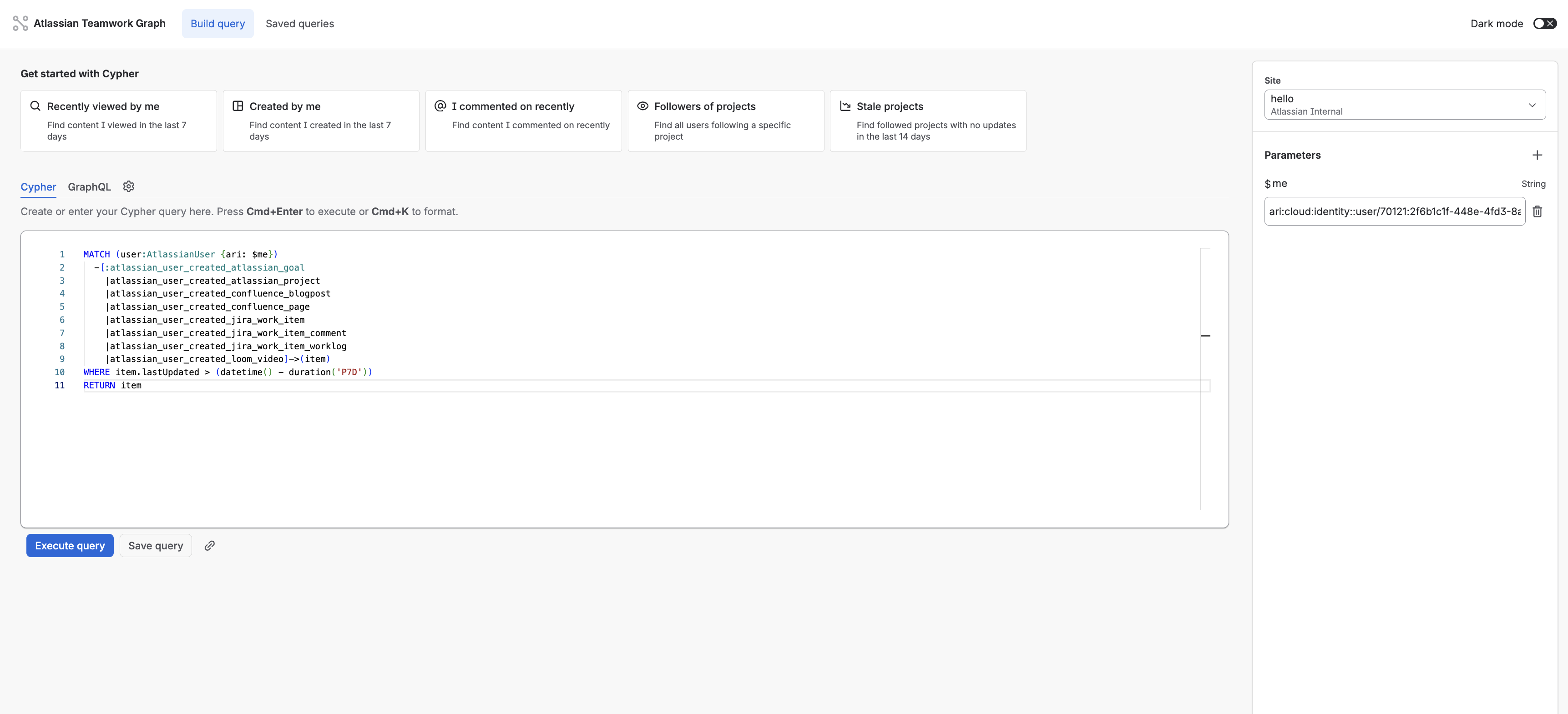This screenshot has height=714, width=1568.
Task: Click 'atlassian_user_created_confluence_blogpost' in the query
Action: click(x=220, y=293)
